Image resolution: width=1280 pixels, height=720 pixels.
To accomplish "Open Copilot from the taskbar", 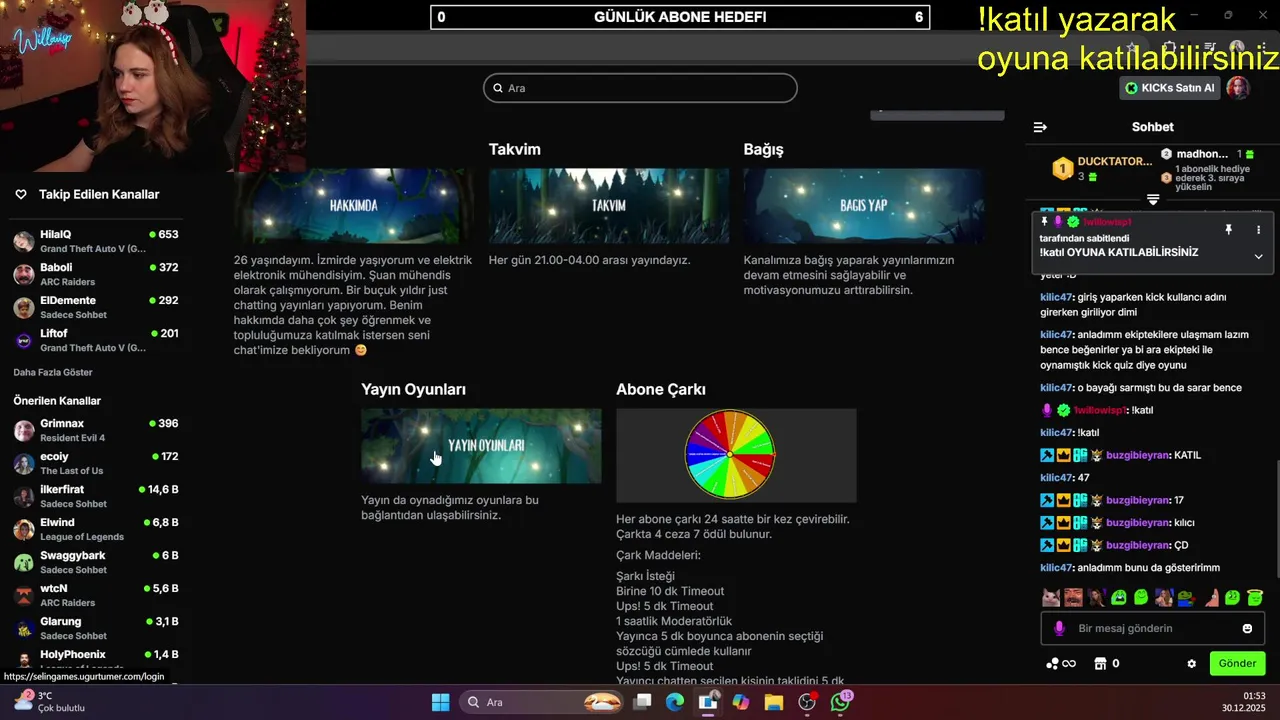I will point(741,702).
